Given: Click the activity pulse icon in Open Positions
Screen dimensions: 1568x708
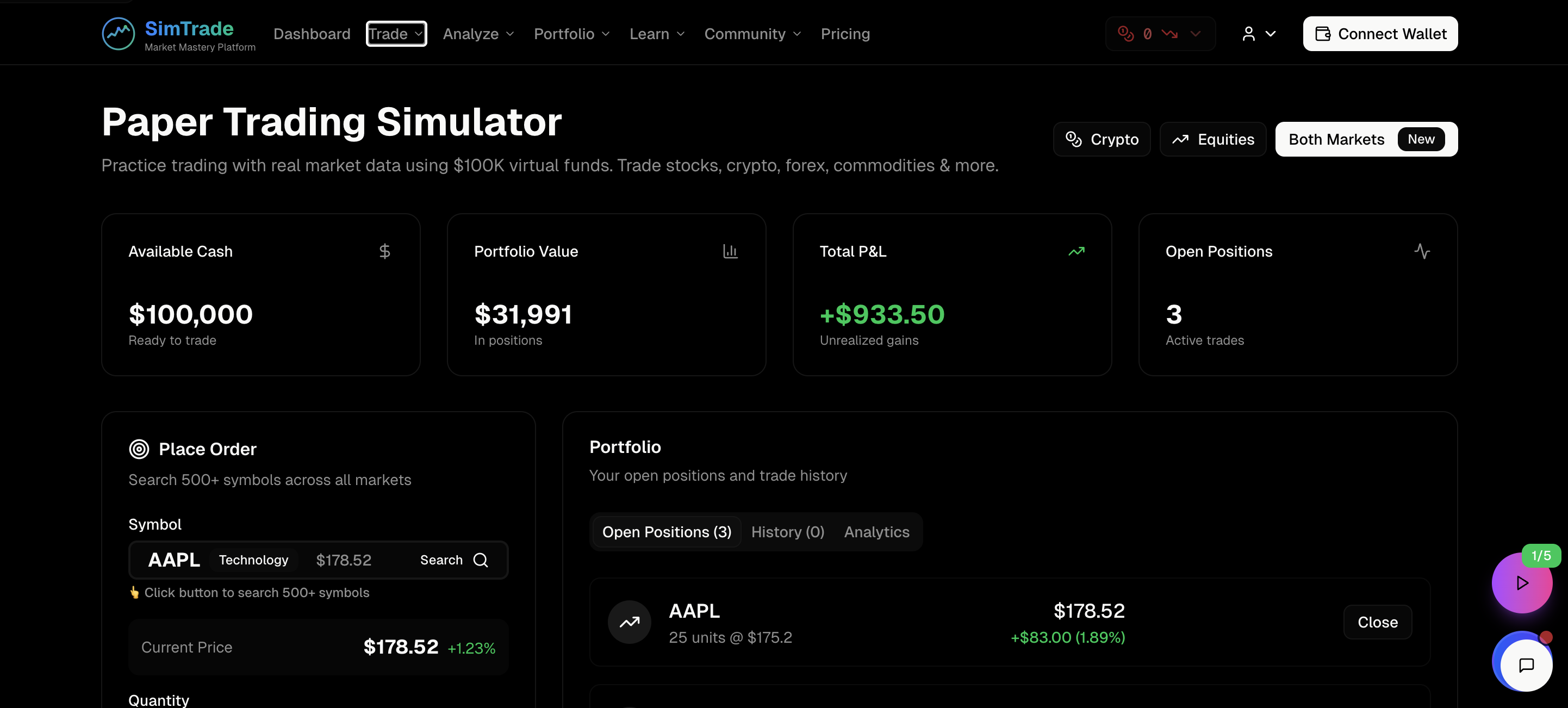Looking at the screenshot, I should coord(1421,251).
